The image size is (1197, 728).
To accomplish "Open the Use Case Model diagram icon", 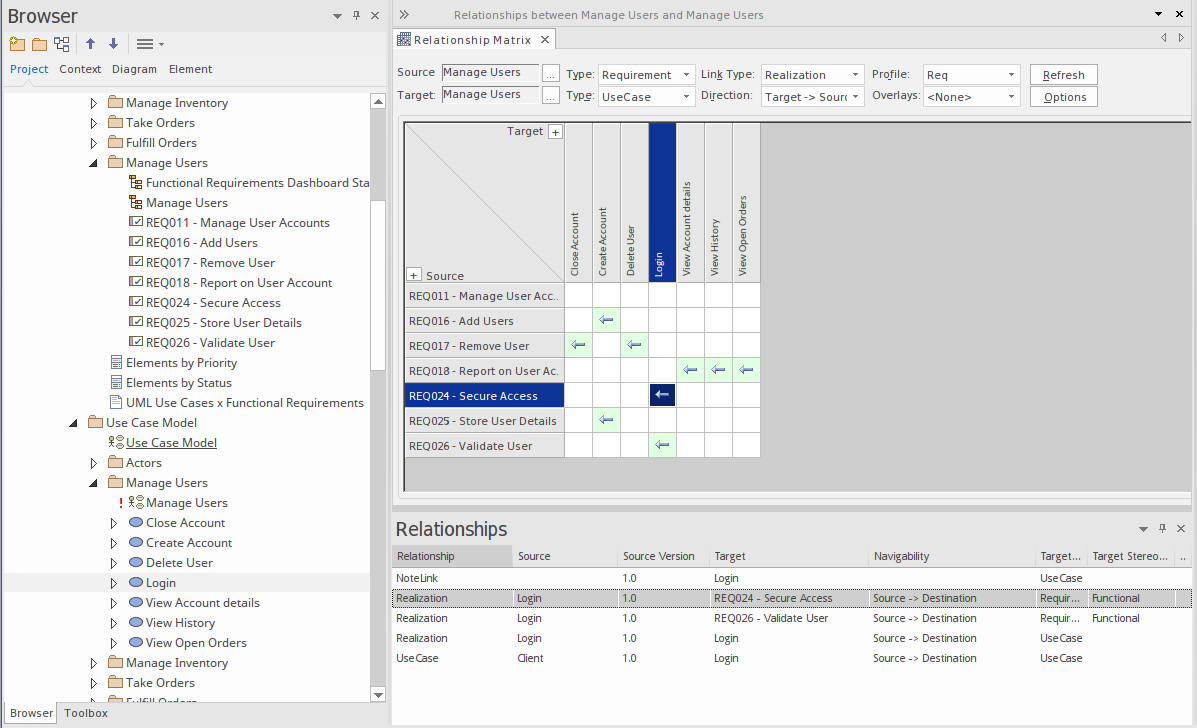I will click(116, 443).
